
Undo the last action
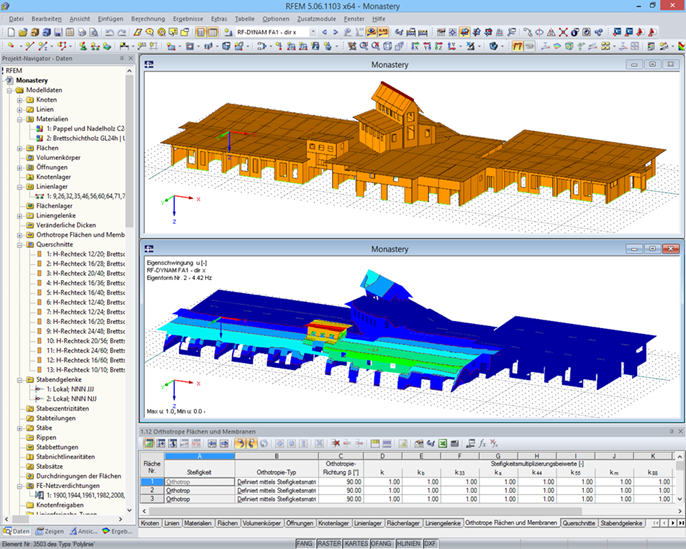(109, 32)
